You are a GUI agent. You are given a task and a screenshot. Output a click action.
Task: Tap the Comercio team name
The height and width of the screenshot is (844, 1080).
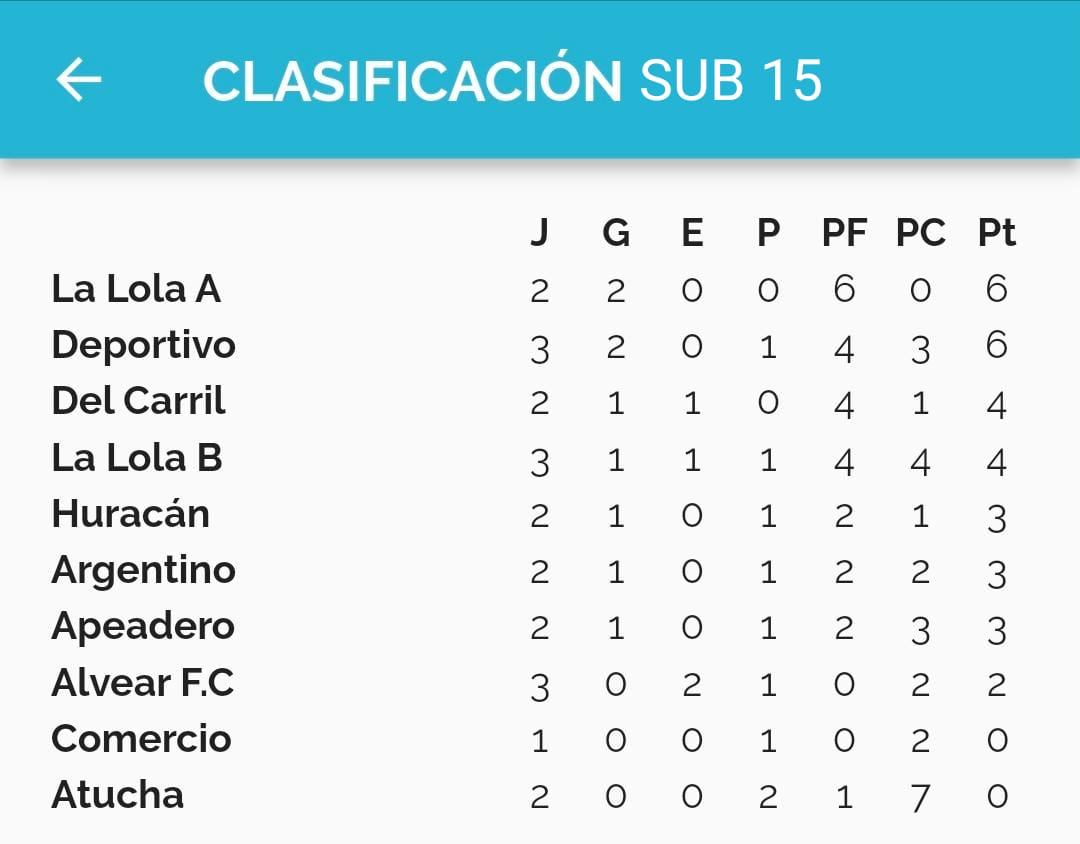pyautogui.click(x=141, y=739)
